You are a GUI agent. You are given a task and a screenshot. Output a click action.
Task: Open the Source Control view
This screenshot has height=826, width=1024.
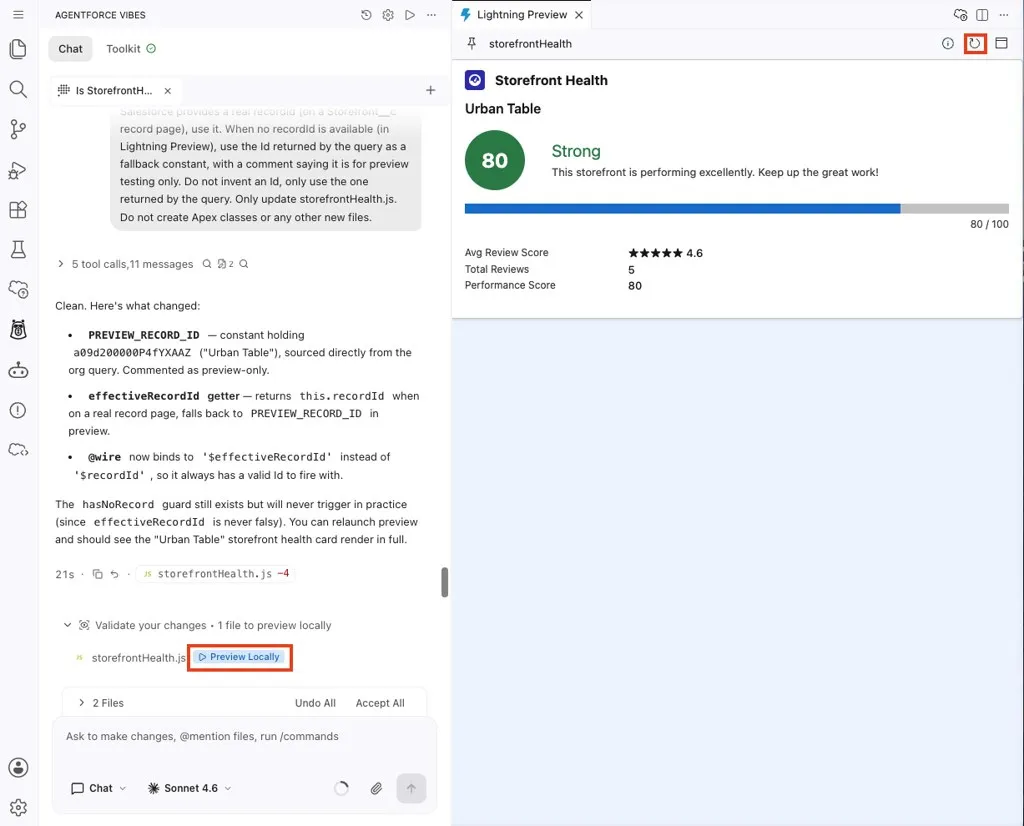[x=18, y=129]
